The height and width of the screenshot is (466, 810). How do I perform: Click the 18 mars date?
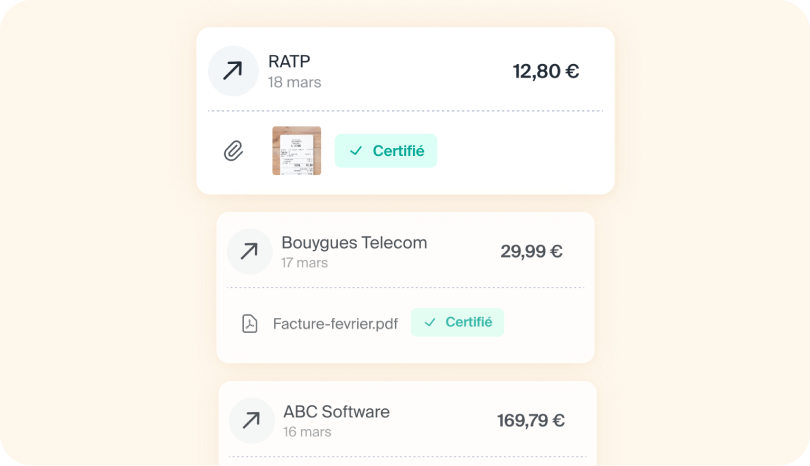coord(294,82)
